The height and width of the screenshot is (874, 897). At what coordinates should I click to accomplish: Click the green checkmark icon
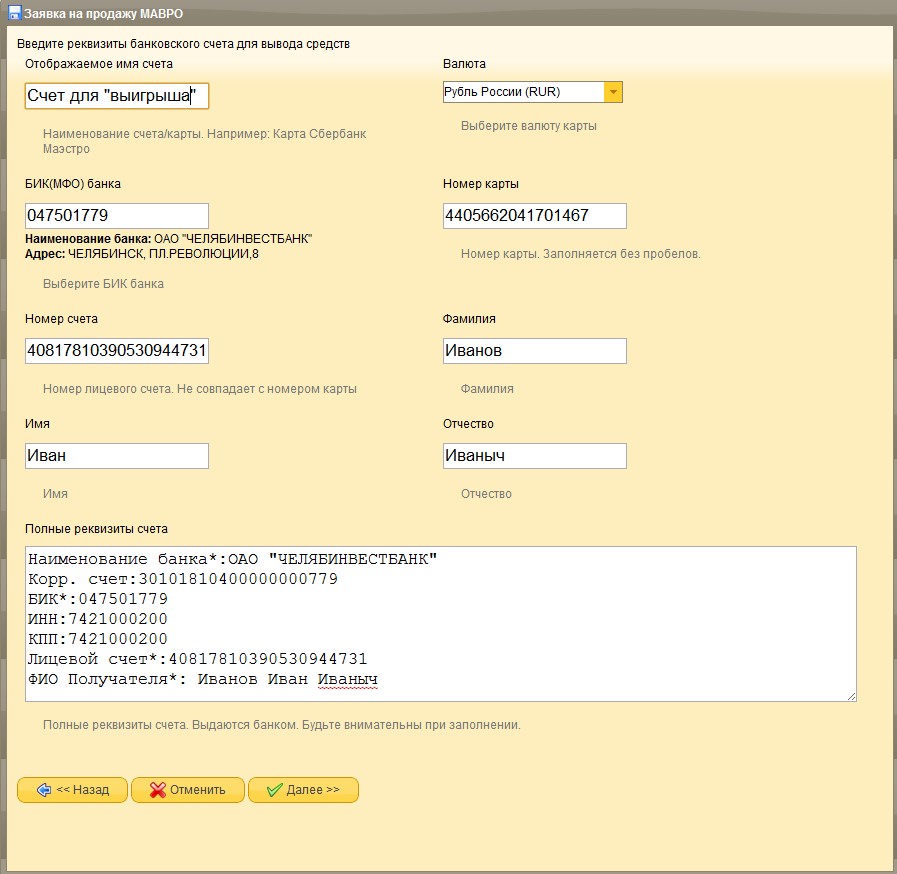click(x=275, y=790)
